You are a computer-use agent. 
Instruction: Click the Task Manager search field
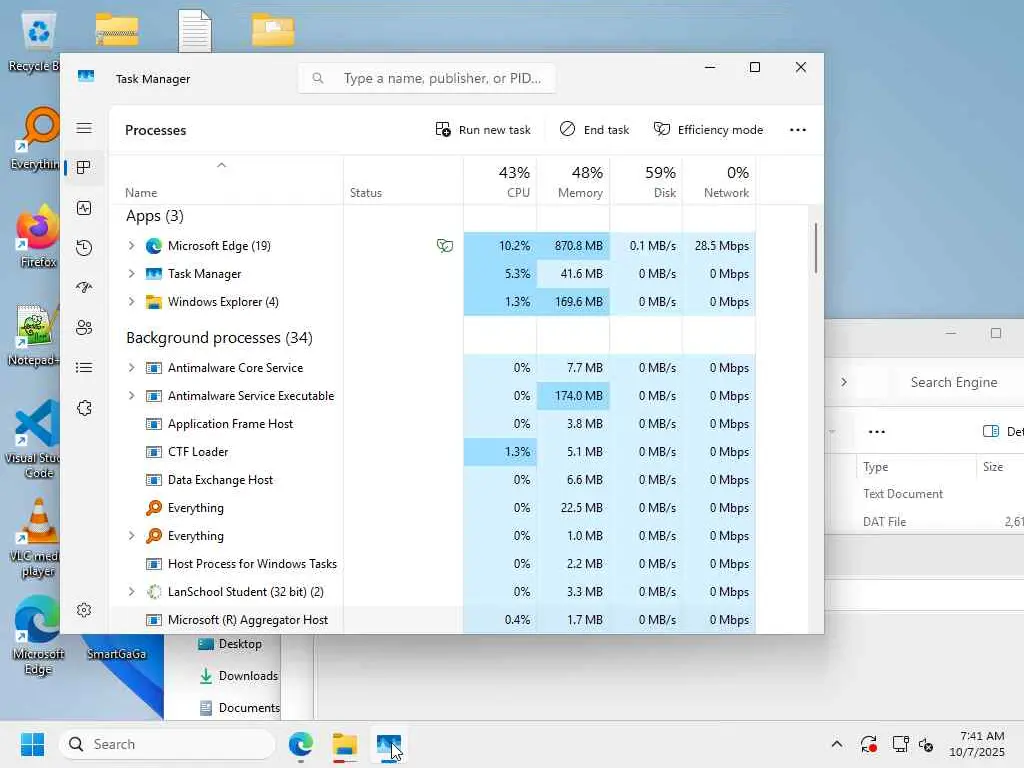pyautogui.click(x=427, y=78)
